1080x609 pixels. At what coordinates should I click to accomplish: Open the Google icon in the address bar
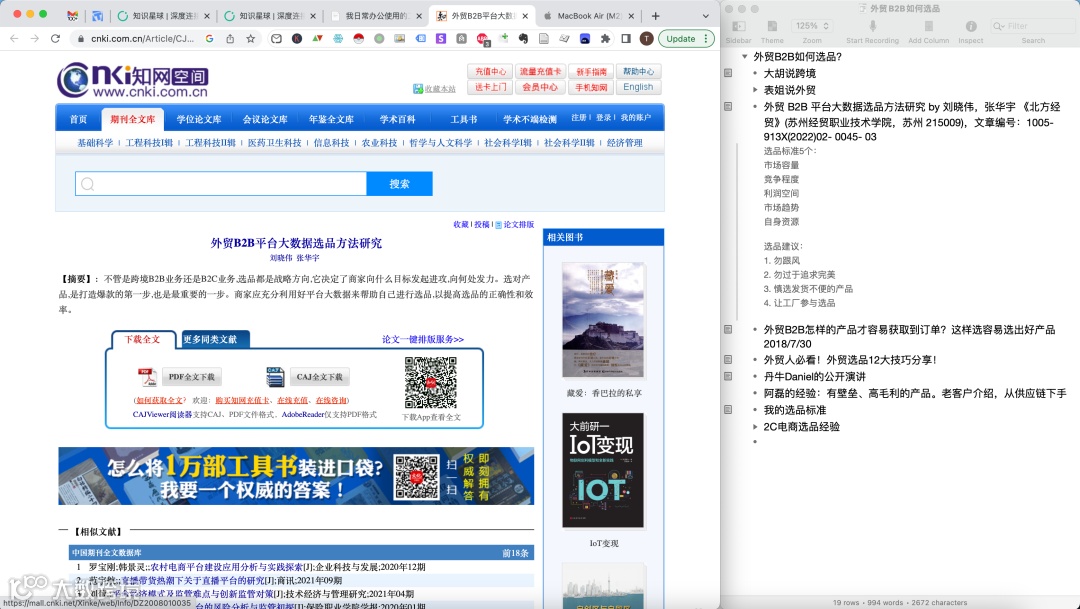pos(209,39)
